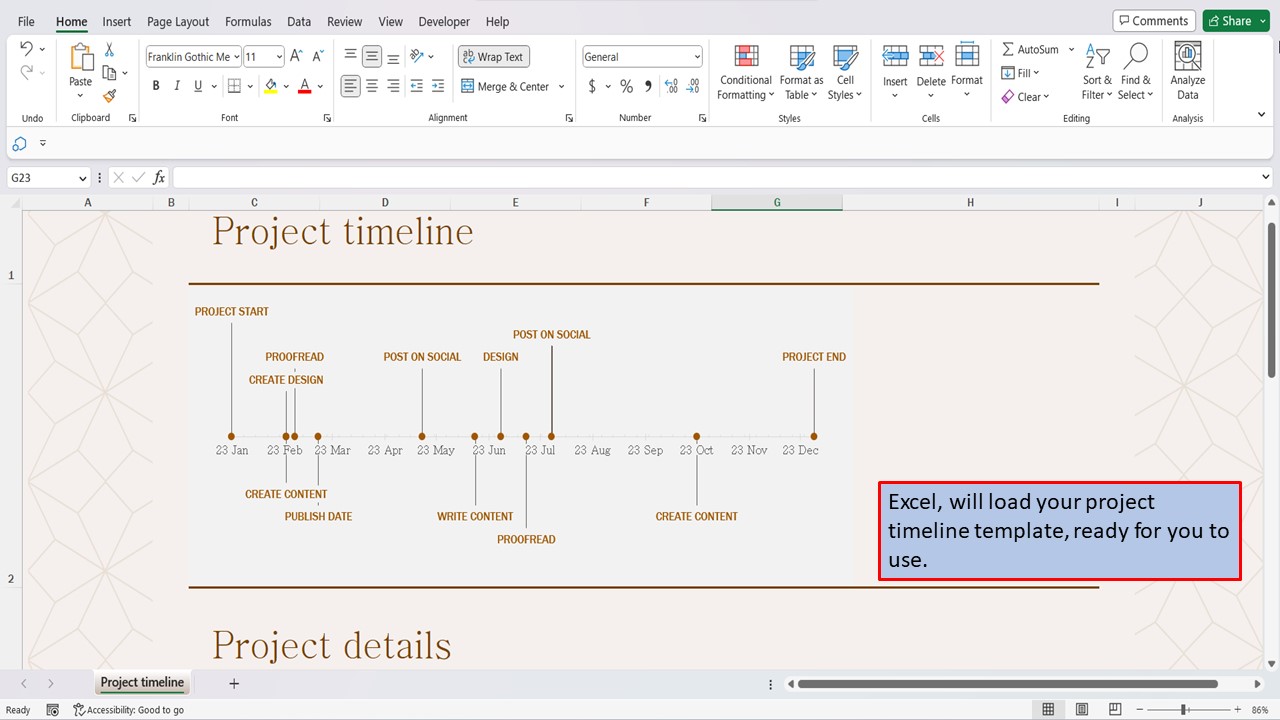Click the Share button
The height and width of the screenshot is (720, 1280).
tap(1232, 20)
